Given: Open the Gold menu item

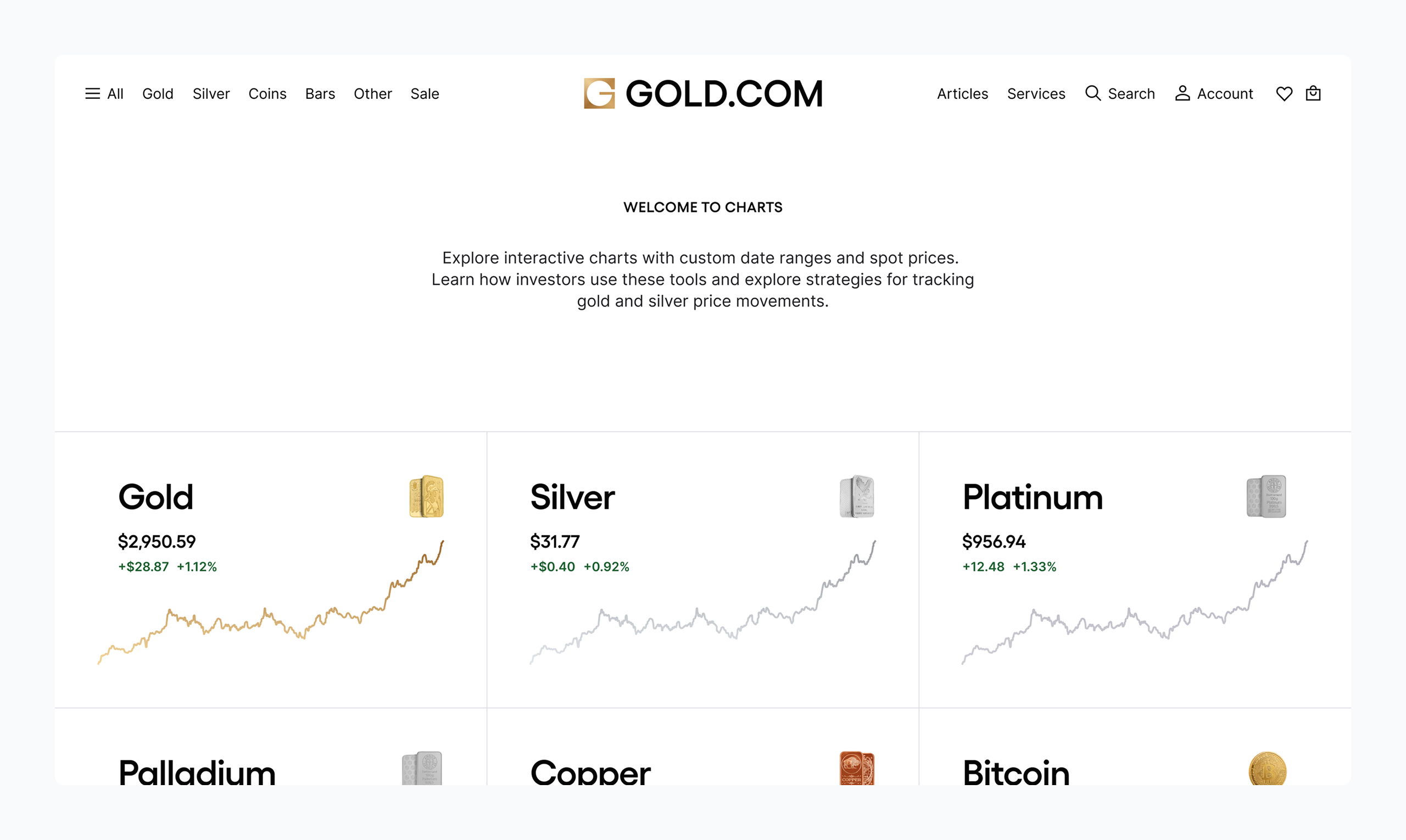Looking at the screenshot, I should pos(158,93).
